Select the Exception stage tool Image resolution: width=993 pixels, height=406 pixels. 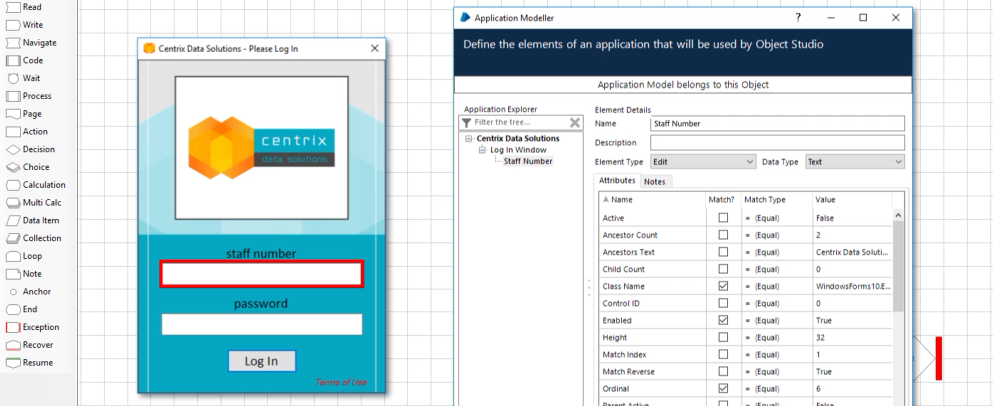tap(32, 327)
